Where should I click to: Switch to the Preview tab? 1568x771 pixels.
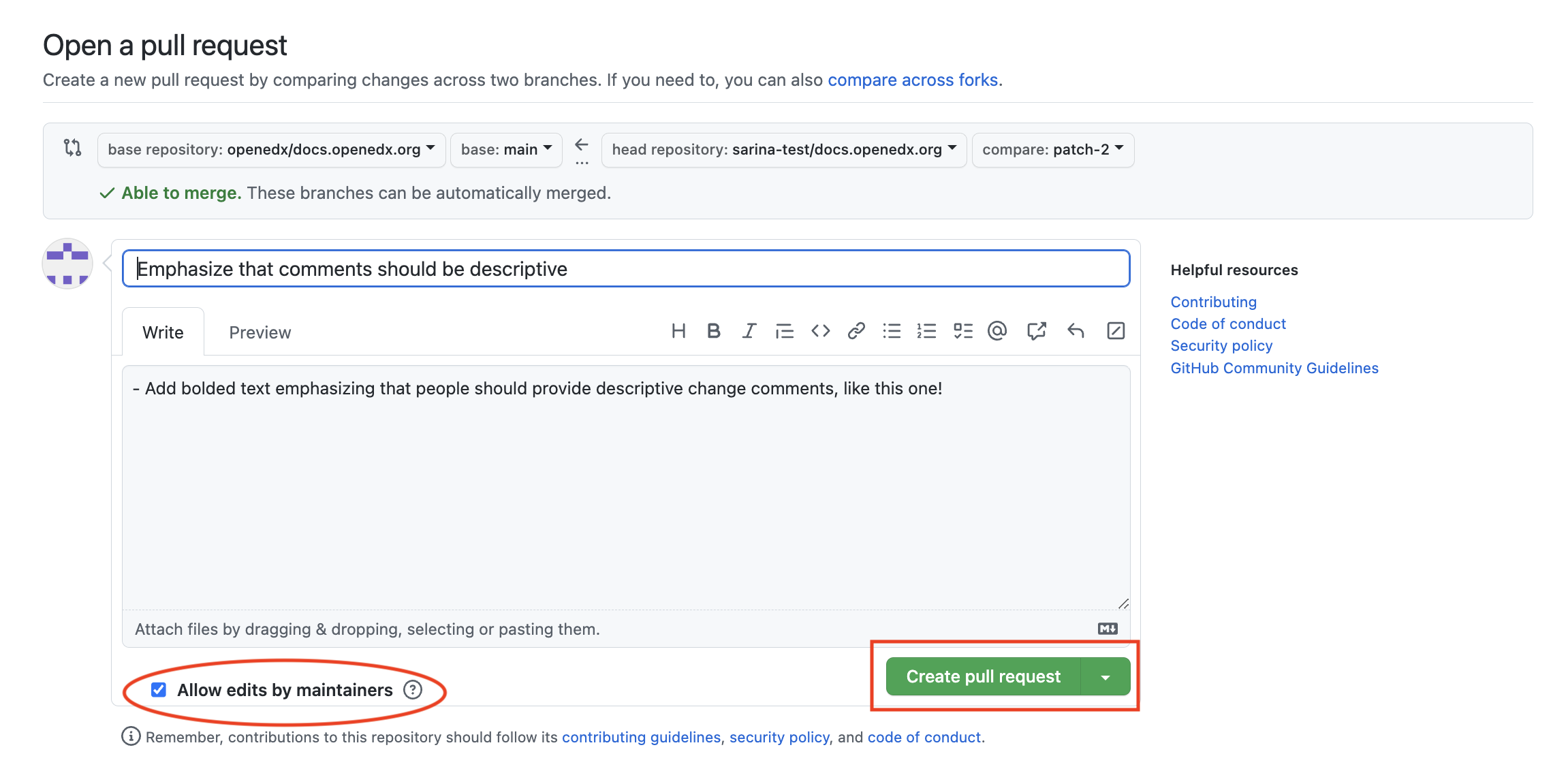point(260,332)
